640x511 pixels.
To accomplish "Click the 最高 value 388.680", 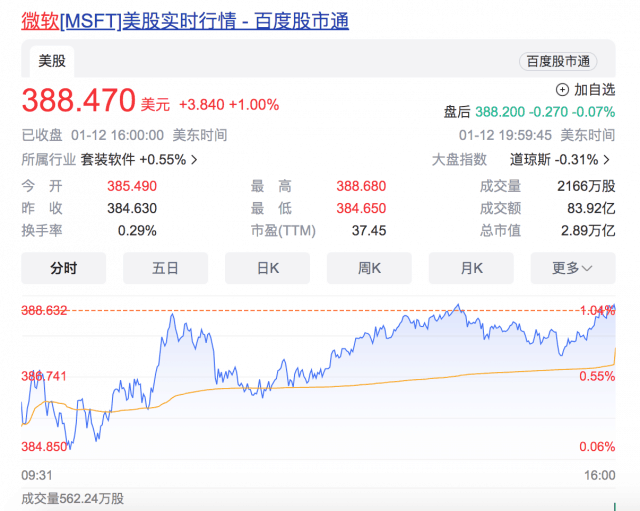I will click(361, 187).
